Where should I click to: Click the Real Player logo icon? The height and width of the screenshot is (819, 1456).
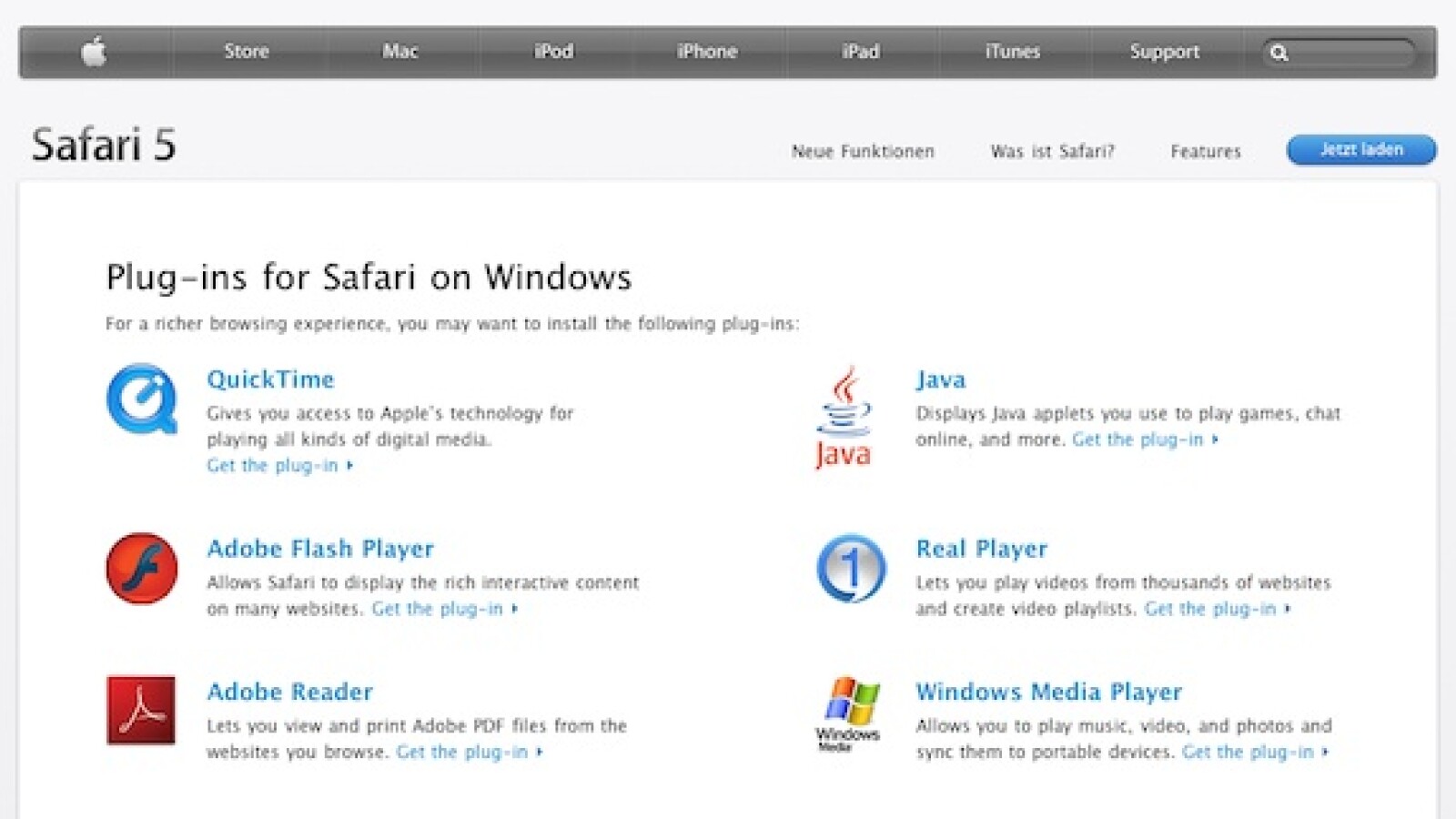click(851, 569)
